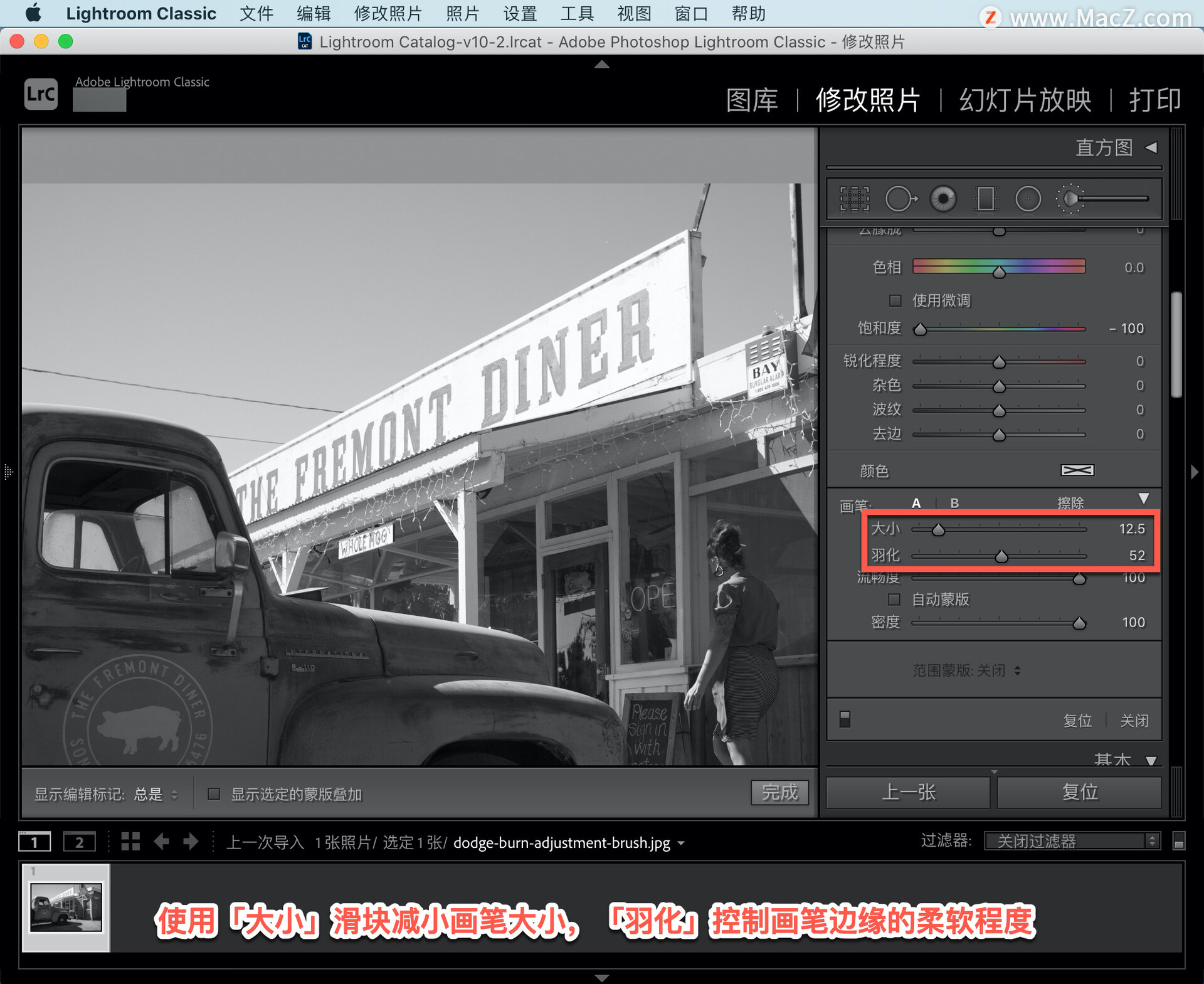
Task: Click 关闭 link in adjustment brush panel
Action: [1134, 721]
